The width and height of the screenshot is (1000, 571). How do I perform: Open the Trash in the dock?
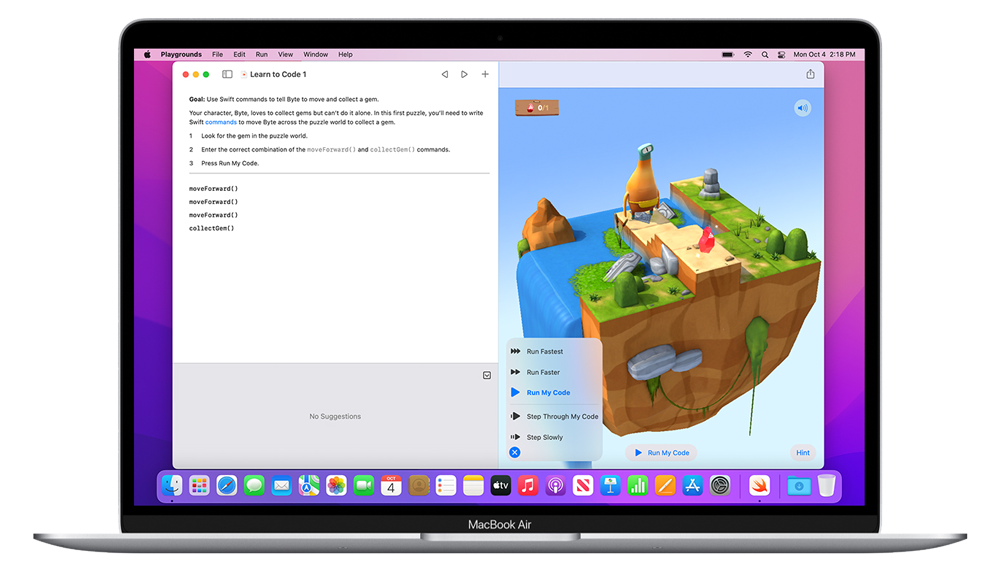coord(827,486)
